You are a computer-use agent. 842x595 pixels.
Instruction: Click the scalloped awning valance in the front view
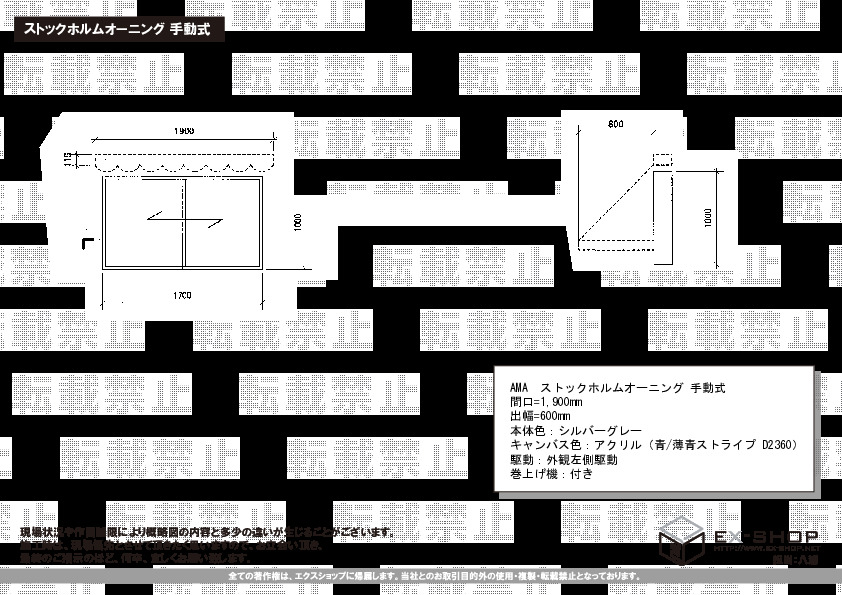(182, 160)
